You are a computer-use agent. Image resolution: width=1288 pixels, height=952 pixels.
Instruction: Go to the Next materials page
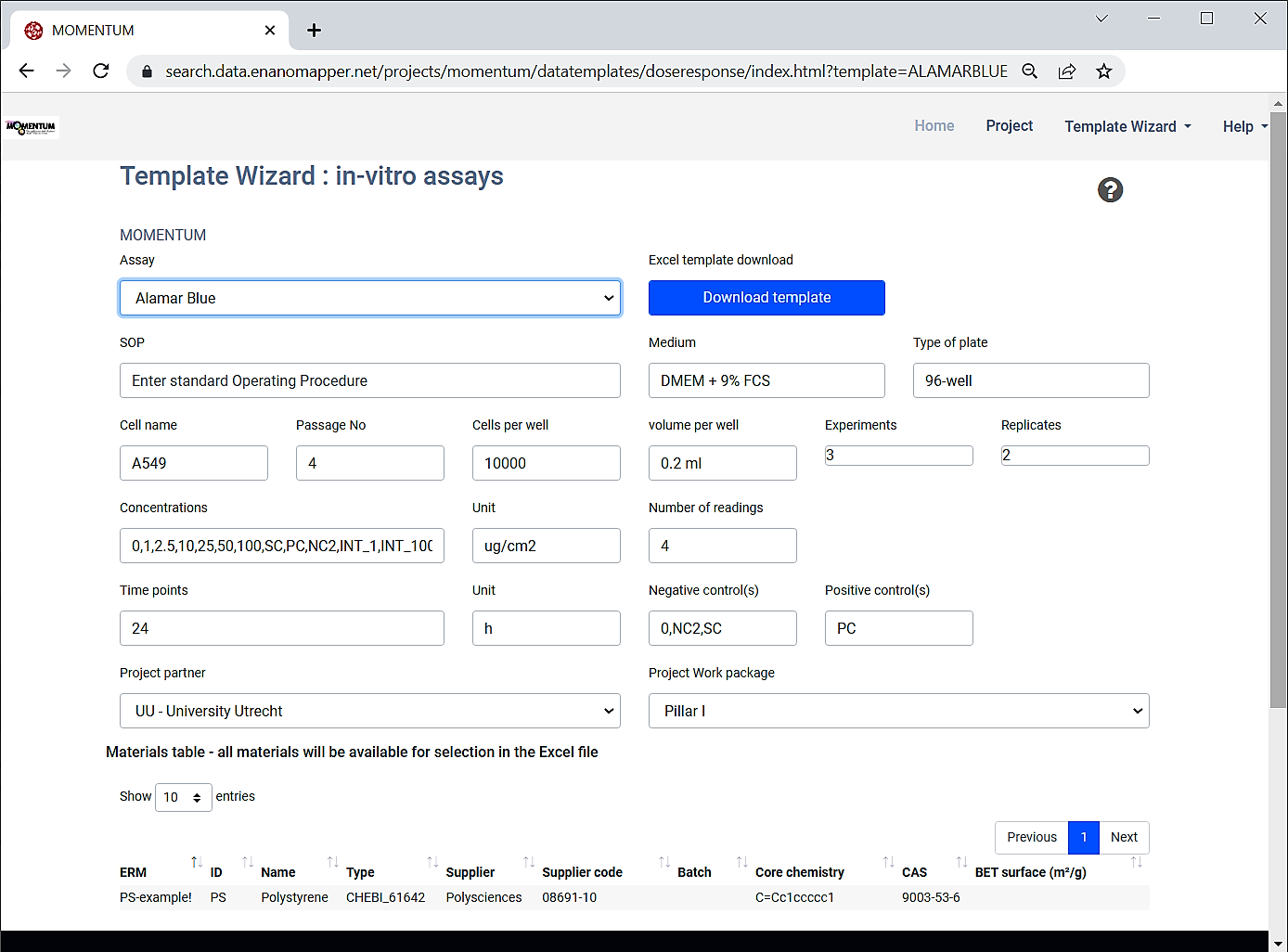coord(1124,837)
